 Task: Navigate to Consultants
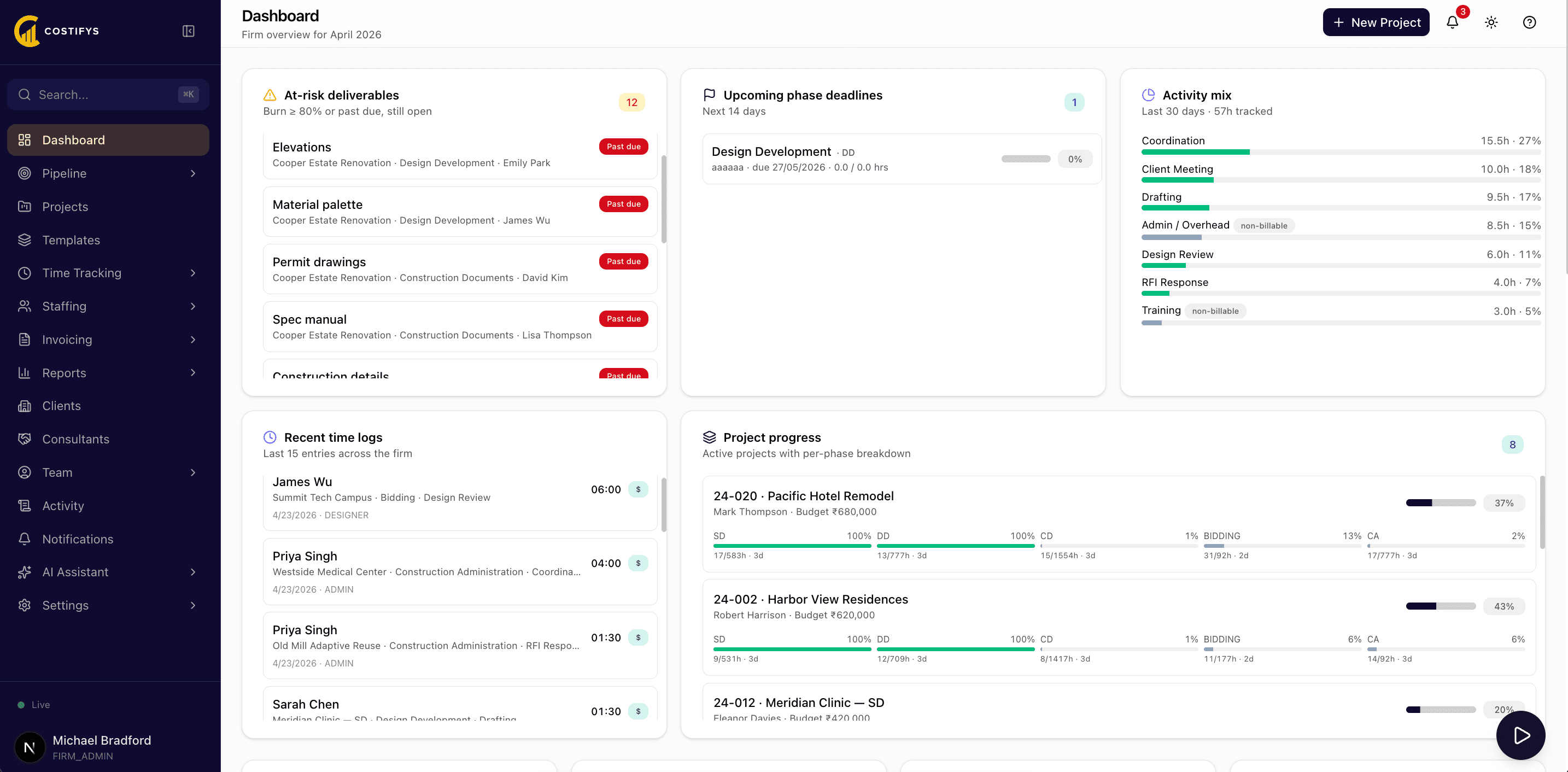click(108, 439)
